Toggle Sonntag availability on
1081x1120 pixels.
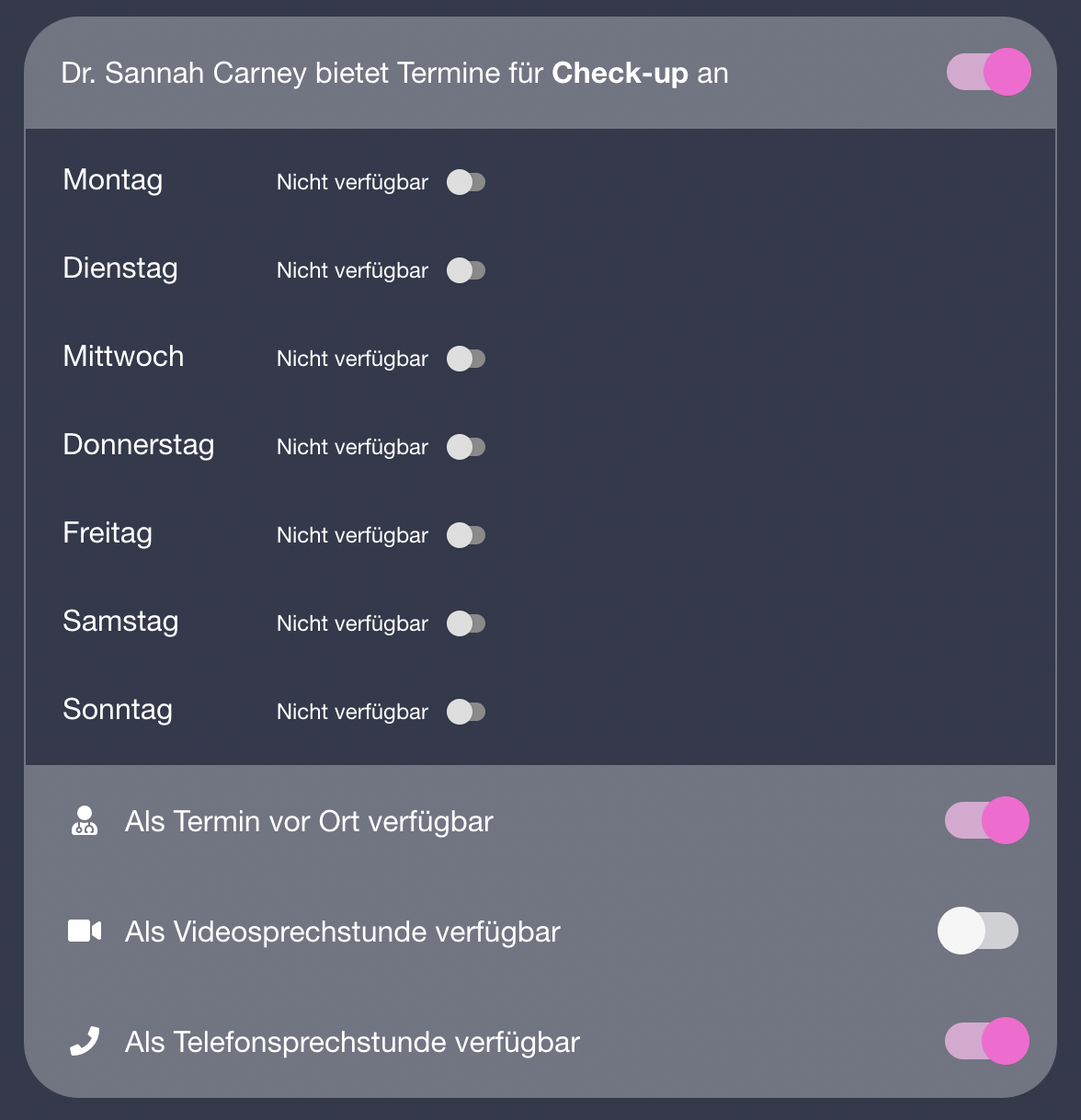click(466, 712)
